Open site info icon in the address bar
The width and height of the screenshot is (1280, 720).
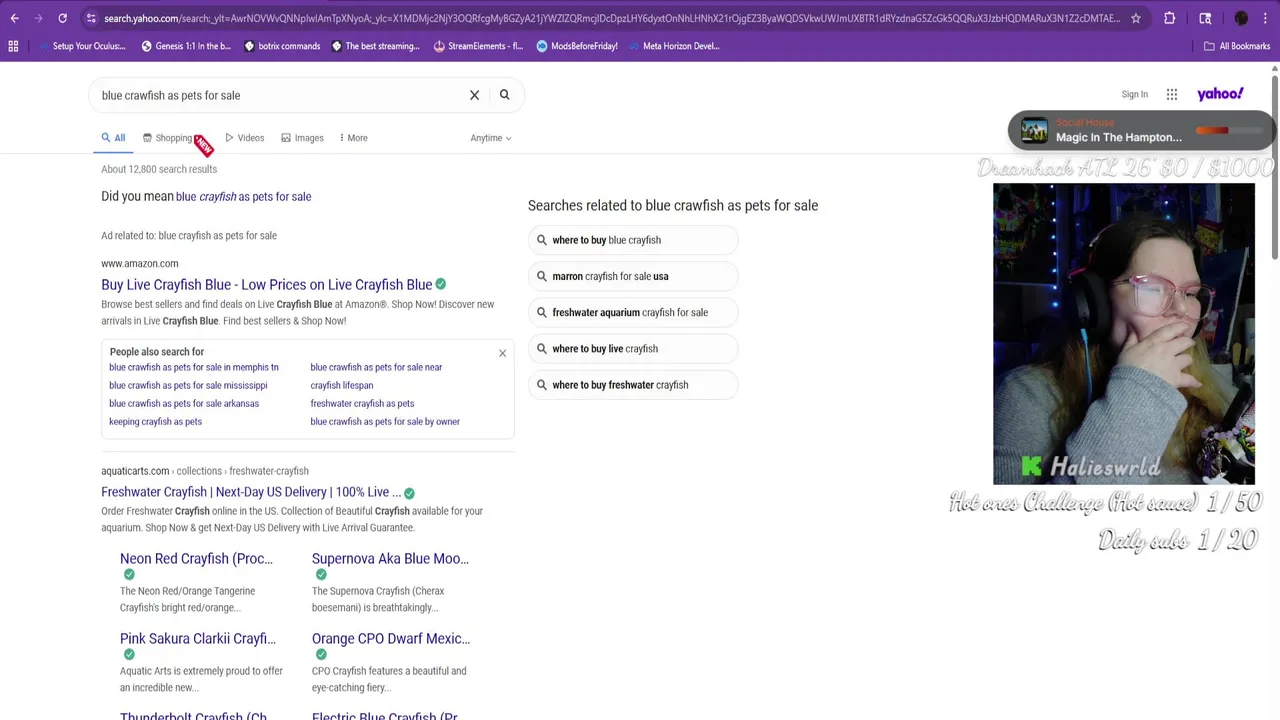(91, 18)
